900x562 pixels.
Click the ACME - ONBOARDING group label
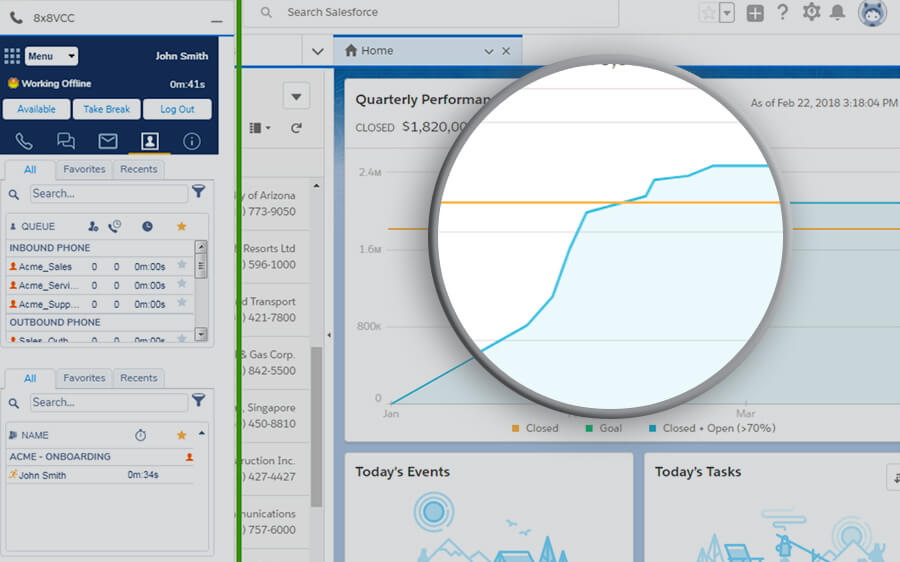[x=60, y=457]
